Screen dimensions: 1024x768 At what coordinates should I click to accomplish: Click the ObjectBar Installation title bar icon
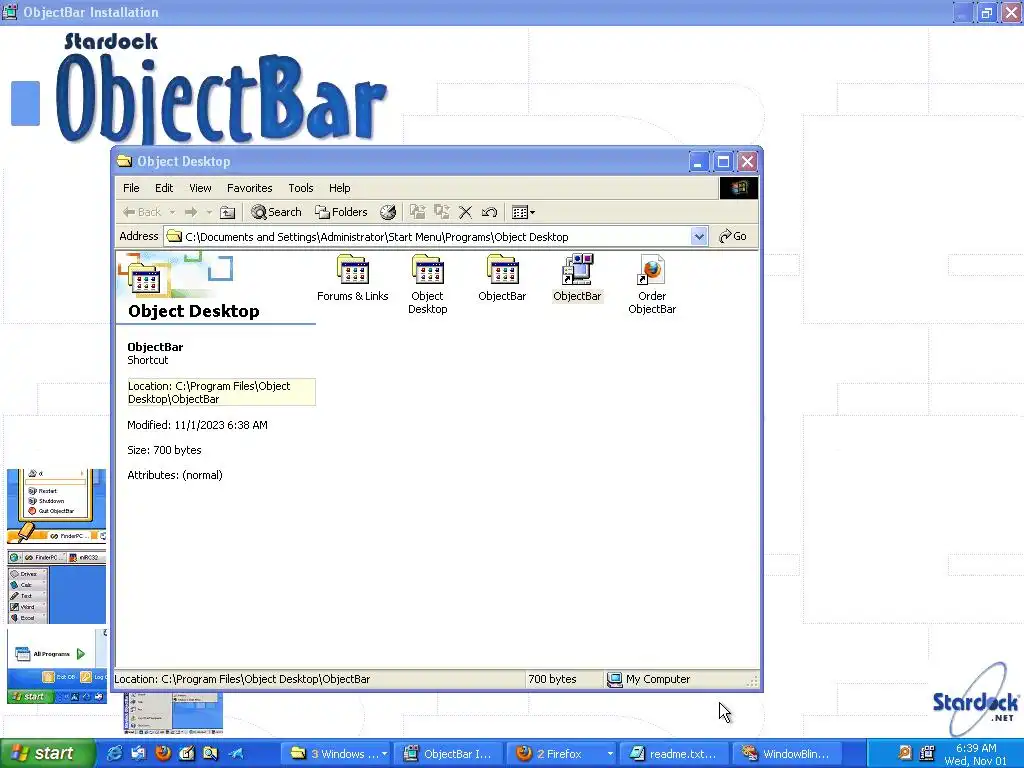(x=9, y=12)
